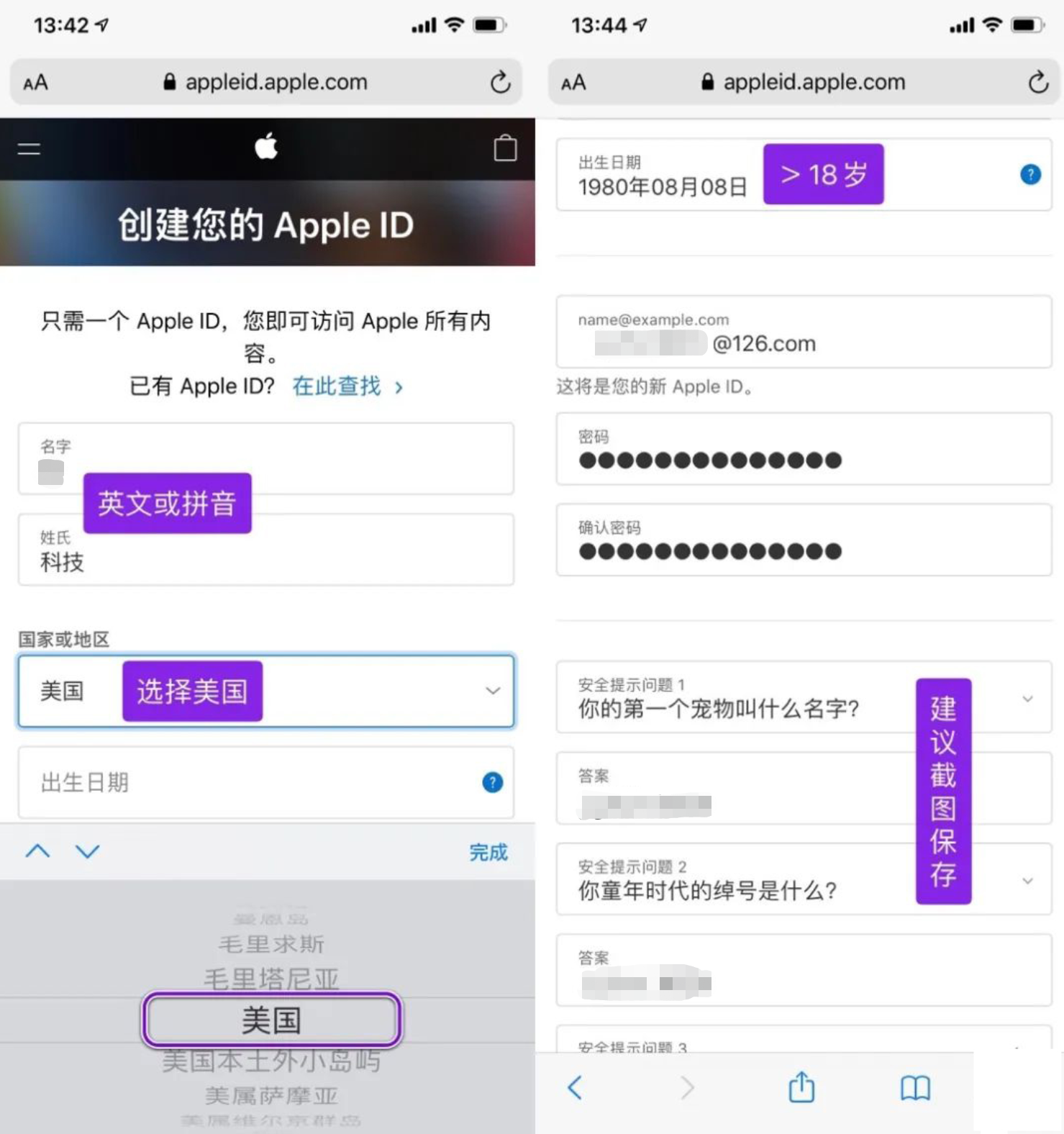1064x1134 pixels.
Task: Tap the email field ending @126.com
Action: tap(804, 332)
